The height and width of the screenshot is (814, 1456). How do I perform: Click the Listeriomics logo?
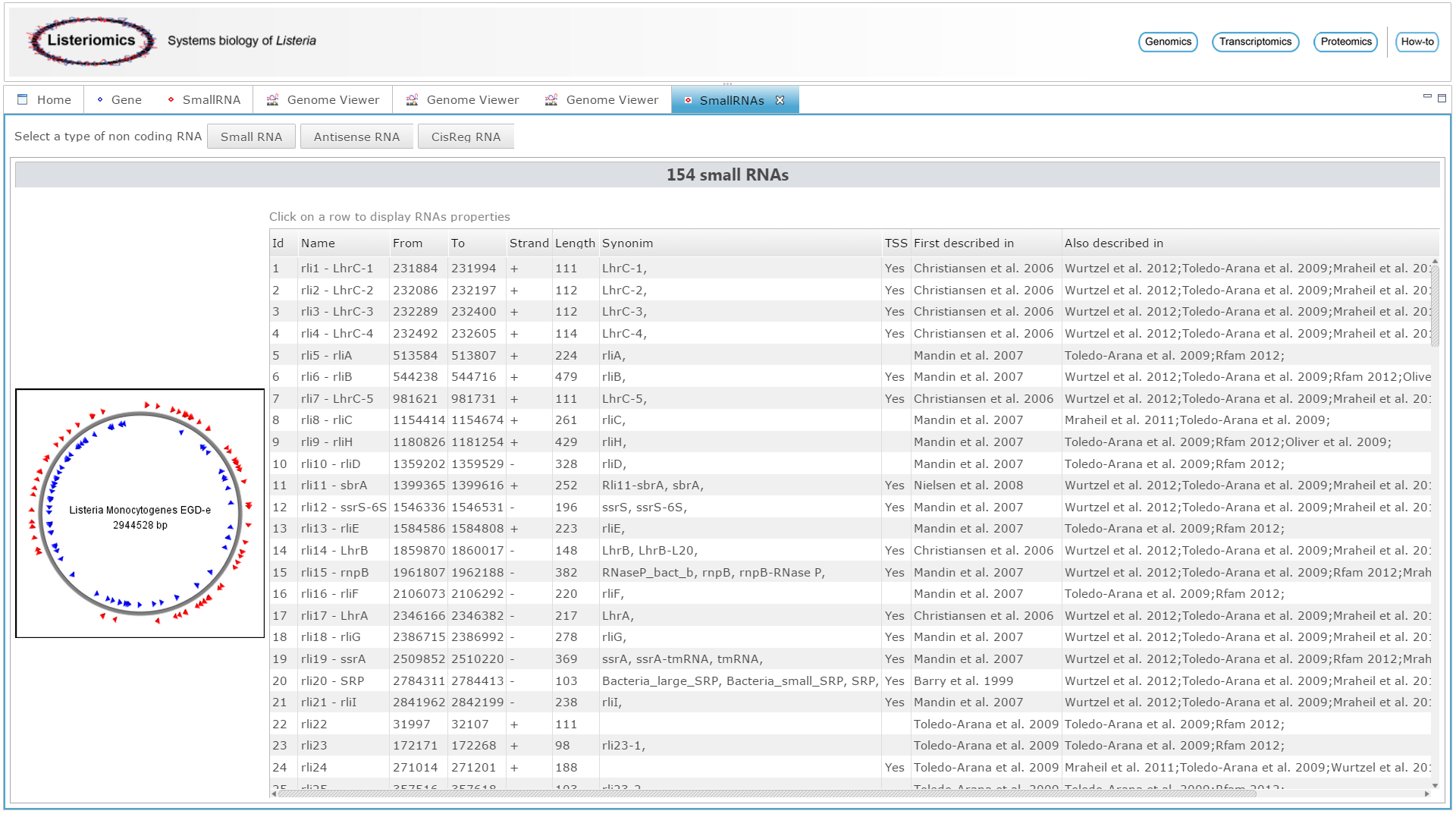tap(91, 41)
